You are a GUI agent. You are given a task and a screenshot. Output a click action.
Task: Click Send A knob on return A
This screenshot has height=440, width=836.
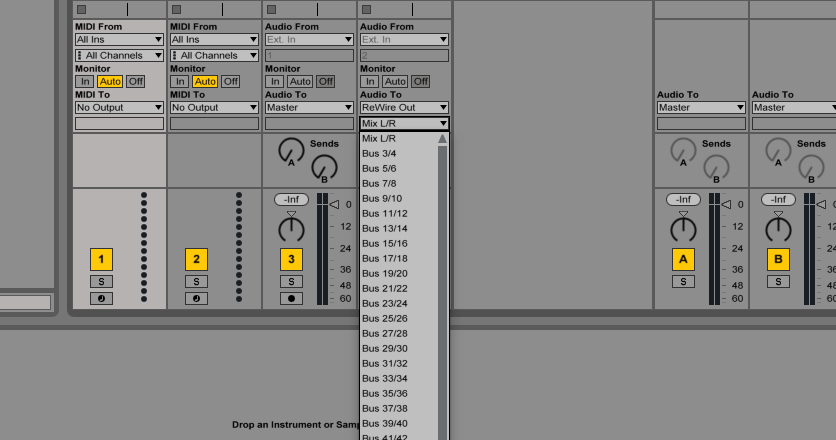pyautogui.click(x=683, y=151)
